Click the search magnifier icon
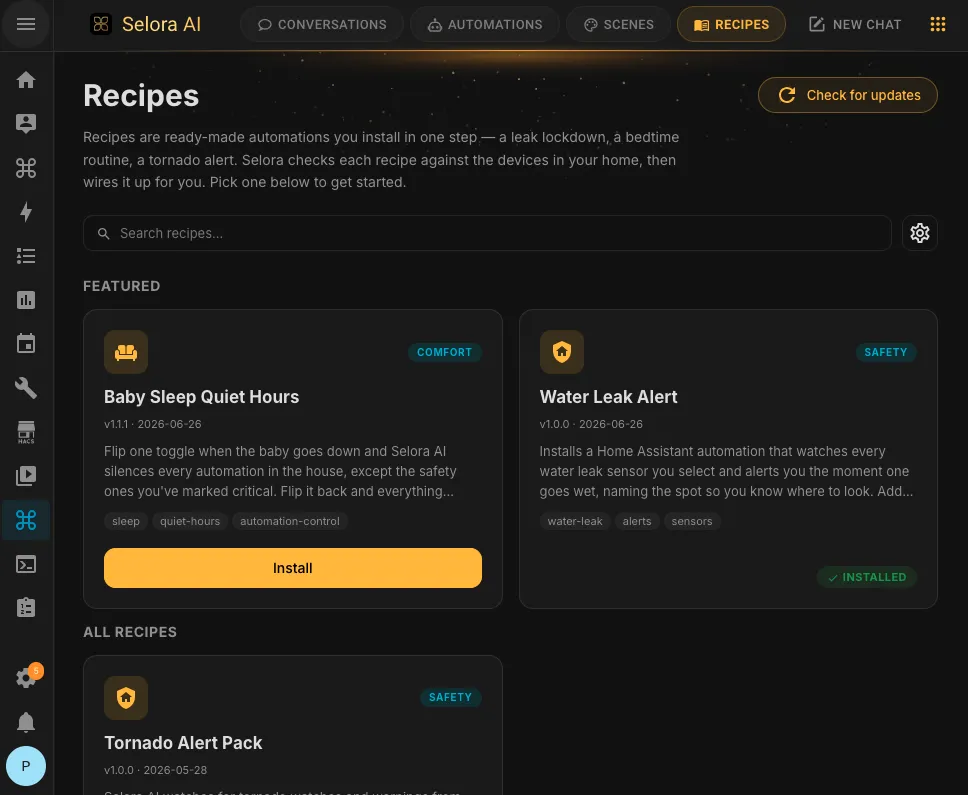The height and width of the screenshot is (795, 968). click(104, 233)
